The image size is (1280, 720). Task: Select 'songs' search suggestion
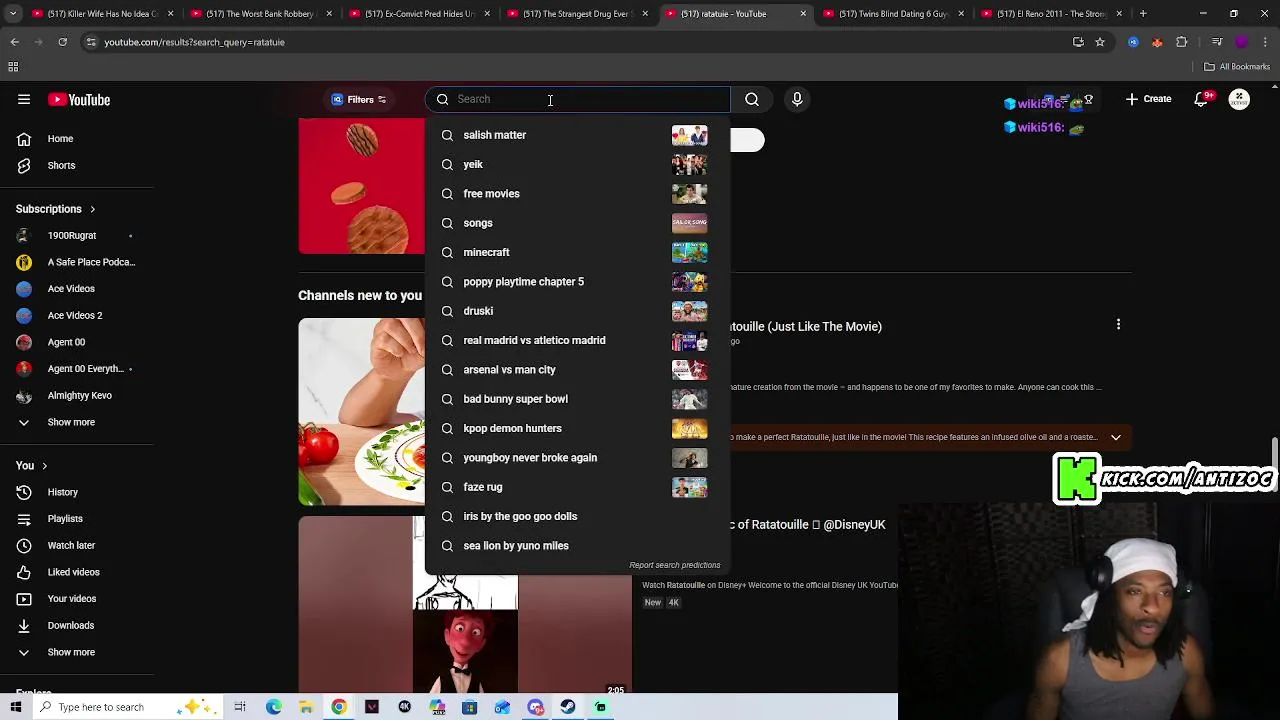pos(577,223)
